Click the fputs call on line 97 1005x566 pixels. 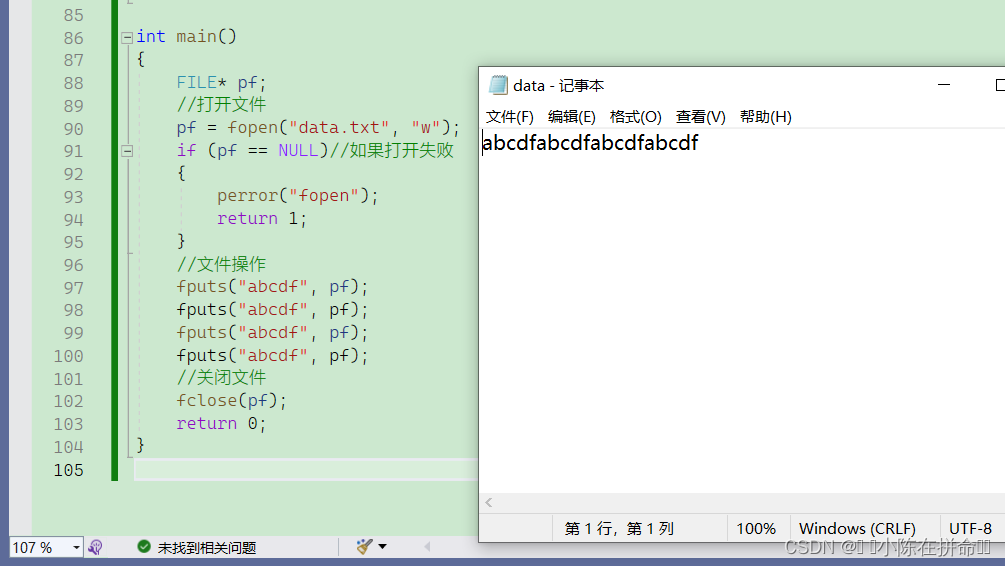(272, 287)
